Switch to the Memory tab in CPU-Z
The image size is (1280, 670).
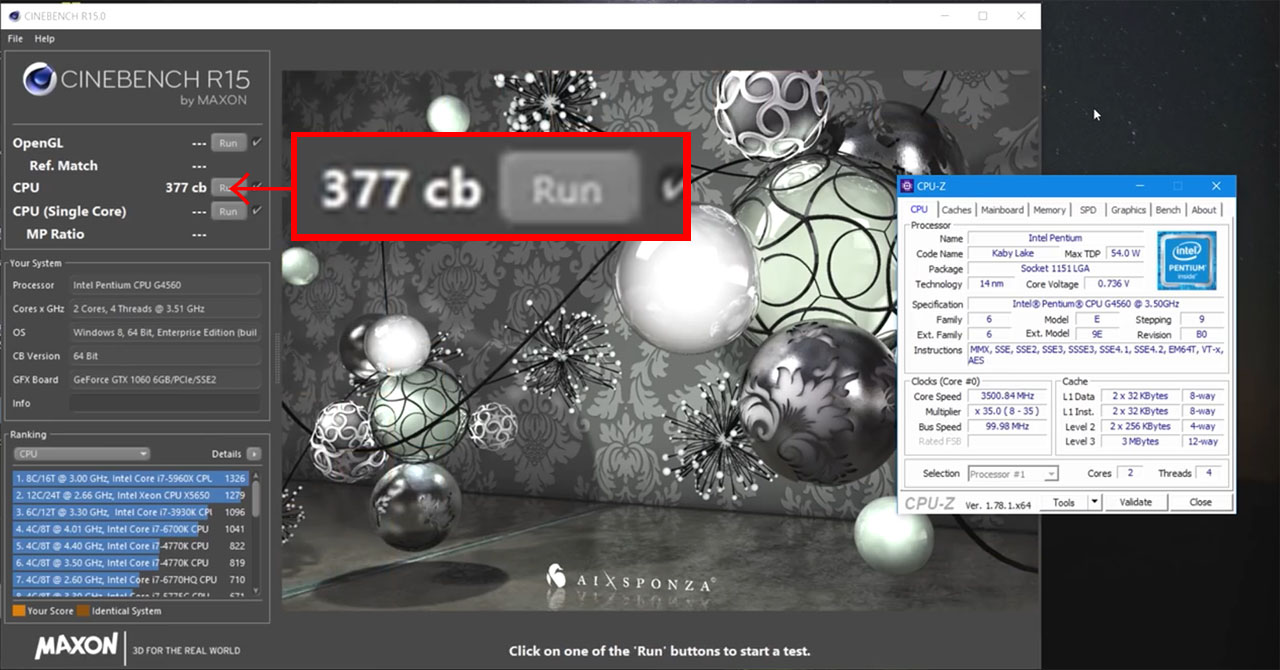[1049, 210]
